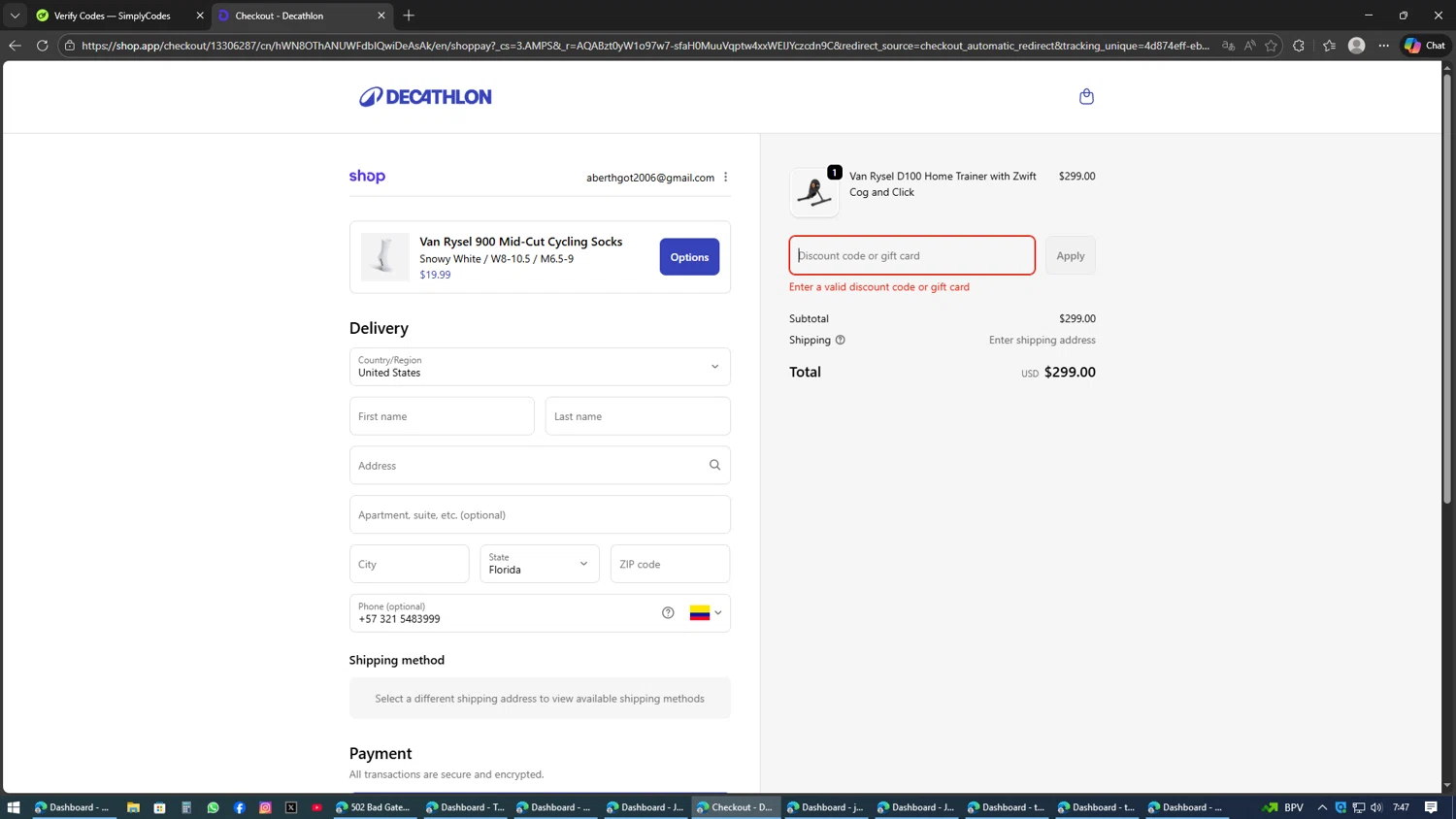1456x819 pixels.
Task: Click the City field
Action: tap(410, 564)
